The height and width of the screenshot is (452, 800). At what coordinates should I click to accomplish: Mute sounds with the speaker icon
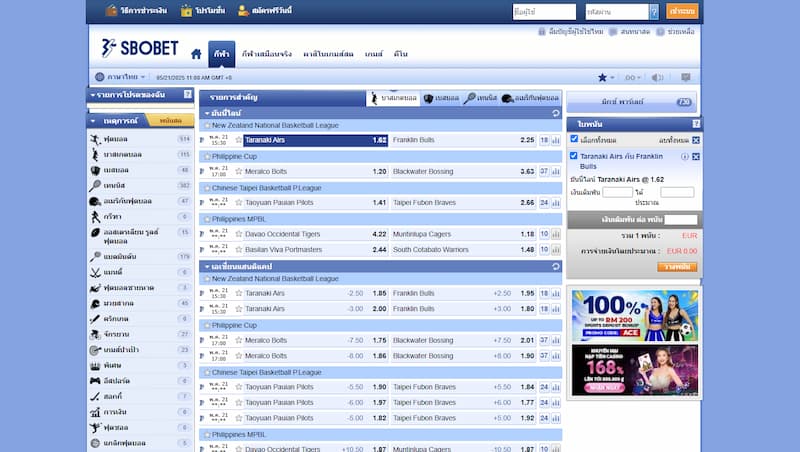point(657,78)
